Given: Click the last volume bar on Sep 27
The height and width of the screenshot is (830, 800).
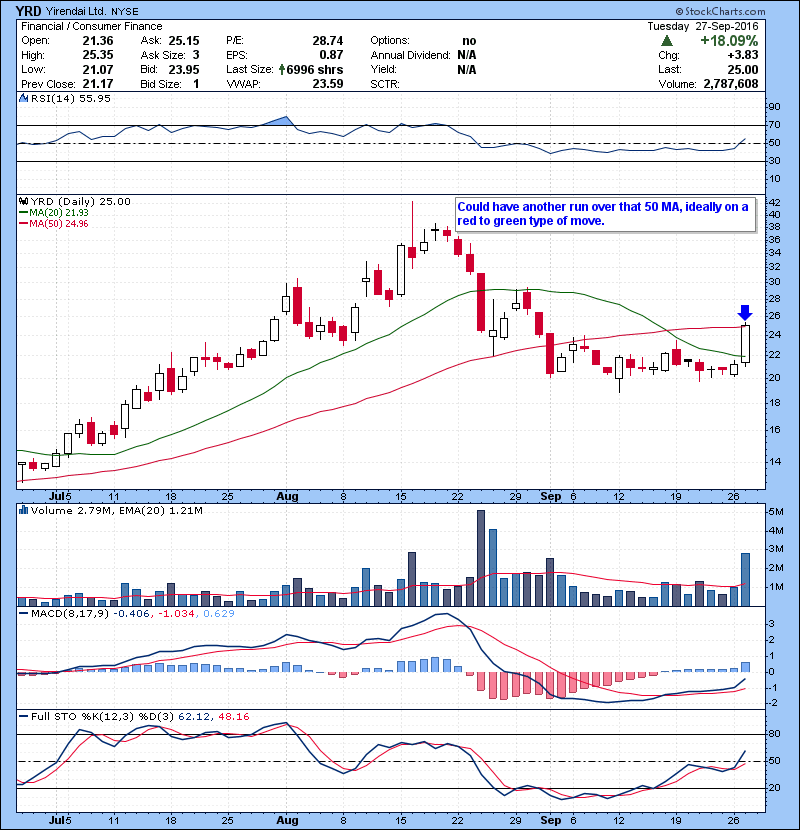Looking at the screenshot, I should (745, 580).
